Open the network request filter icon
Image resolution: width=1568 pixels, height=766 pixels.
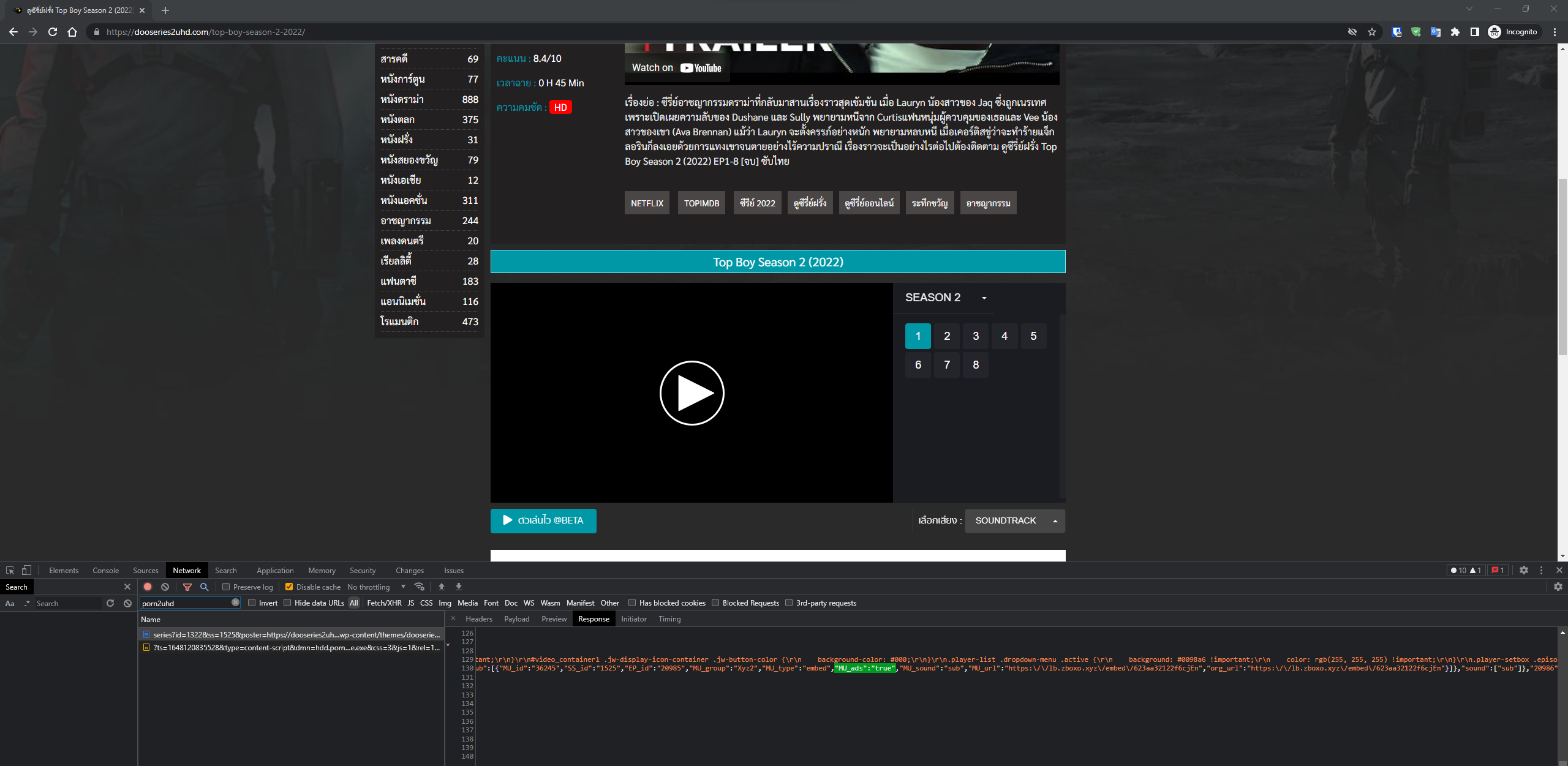[x=187, y=587]
